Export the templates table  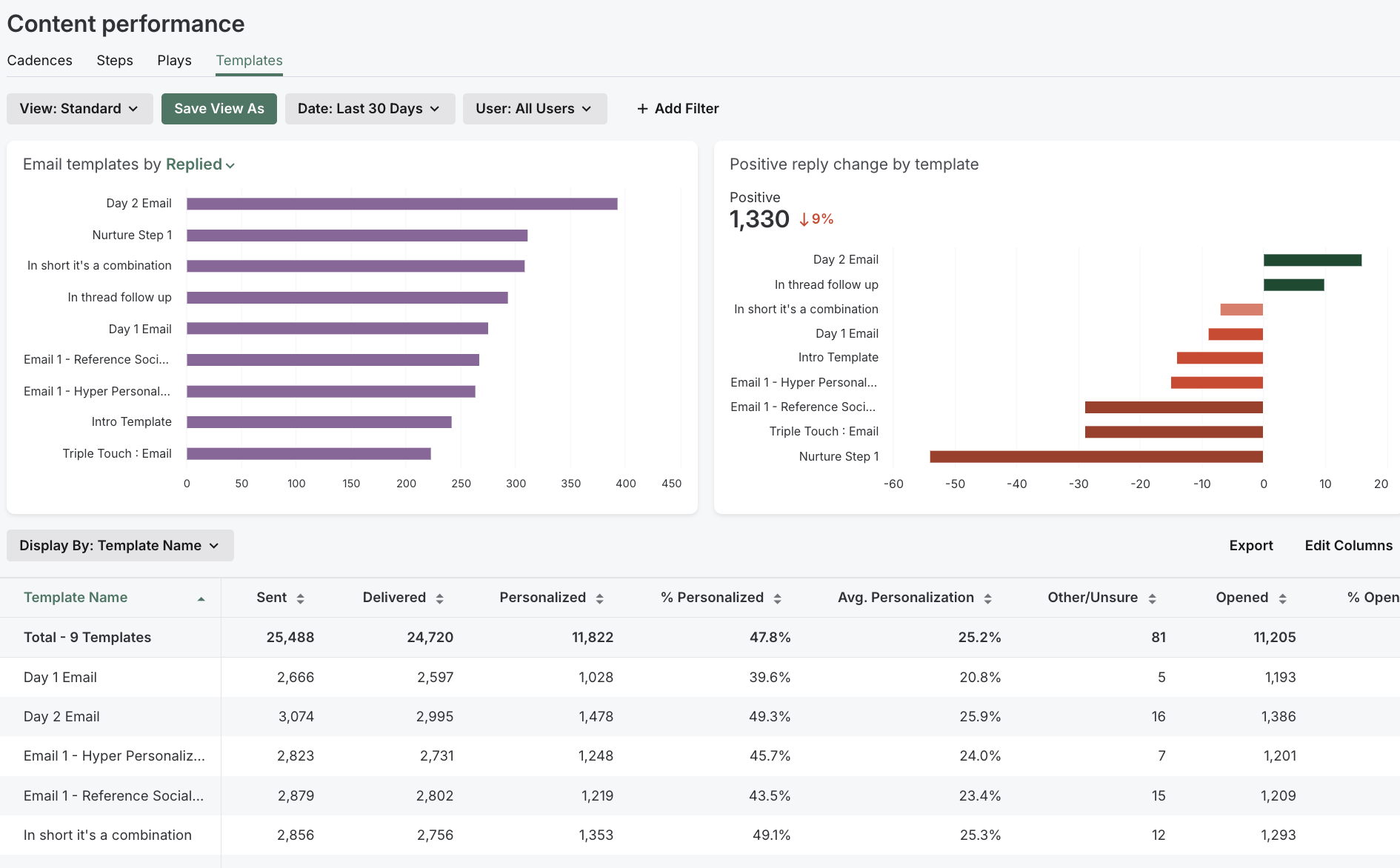point(1251,545)
